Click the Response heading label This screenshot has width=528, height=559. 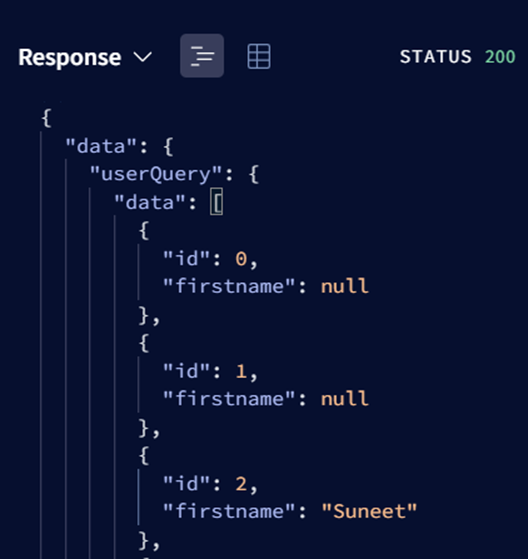pyautogui.click(x=70, y=57)
